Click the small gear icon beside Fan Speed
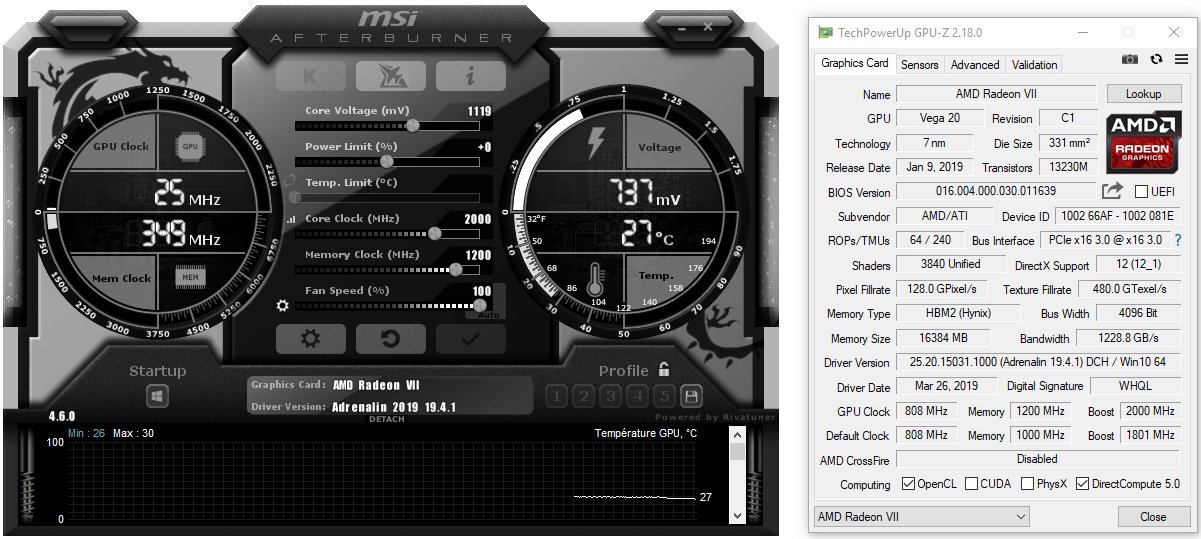This screenshot has width=1201, height=539. 284,304
